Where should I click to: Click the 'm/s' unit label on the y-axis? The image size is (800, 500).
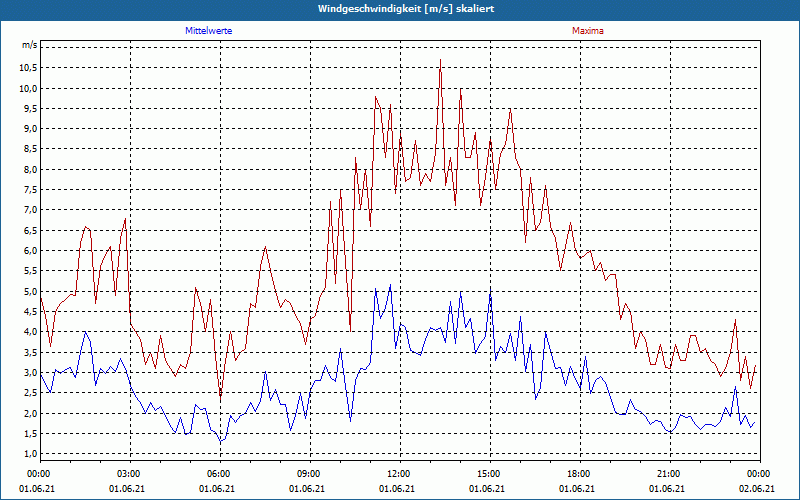(x=29, y=45)
